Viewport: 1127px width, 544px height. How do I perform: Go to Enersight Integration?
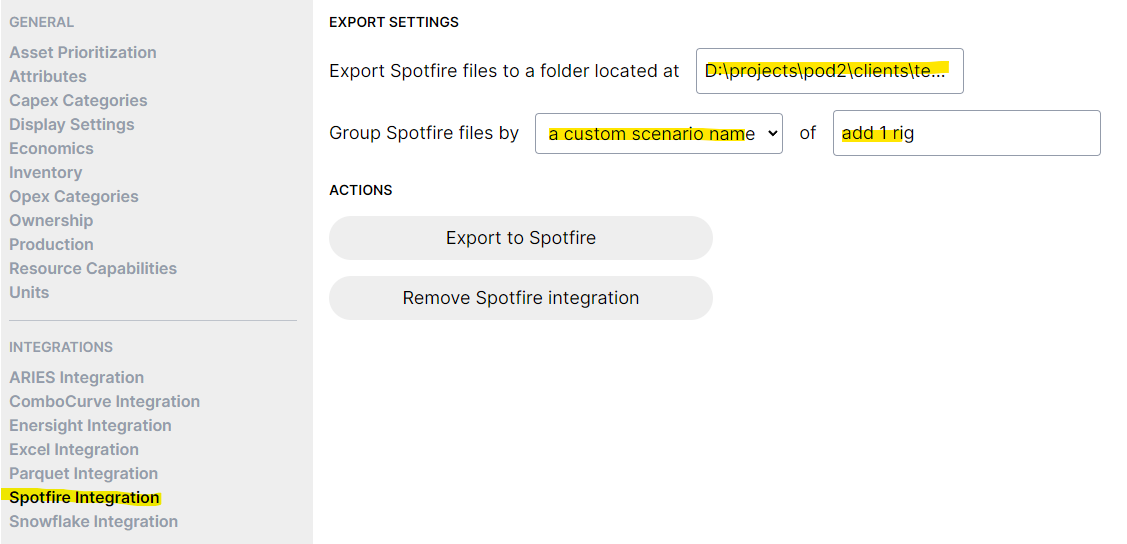[x=91, y=425]
